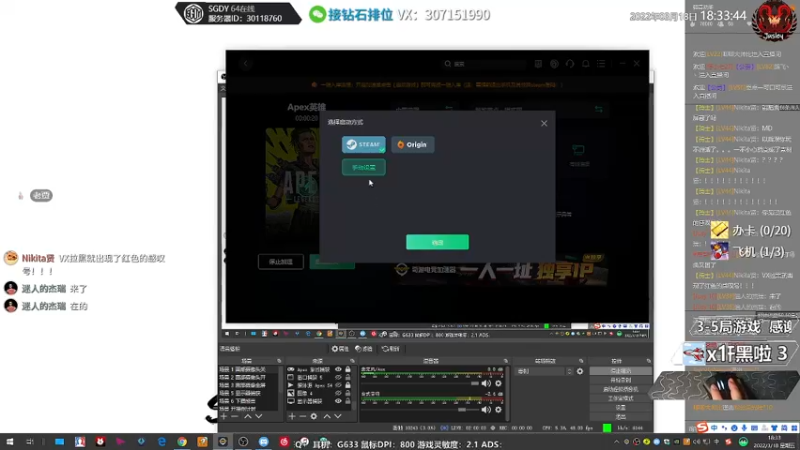This screenshot has width=800, height=450.
Task: Toggle visibility of Apex game capture source
Action: click(x=338, y=369)
